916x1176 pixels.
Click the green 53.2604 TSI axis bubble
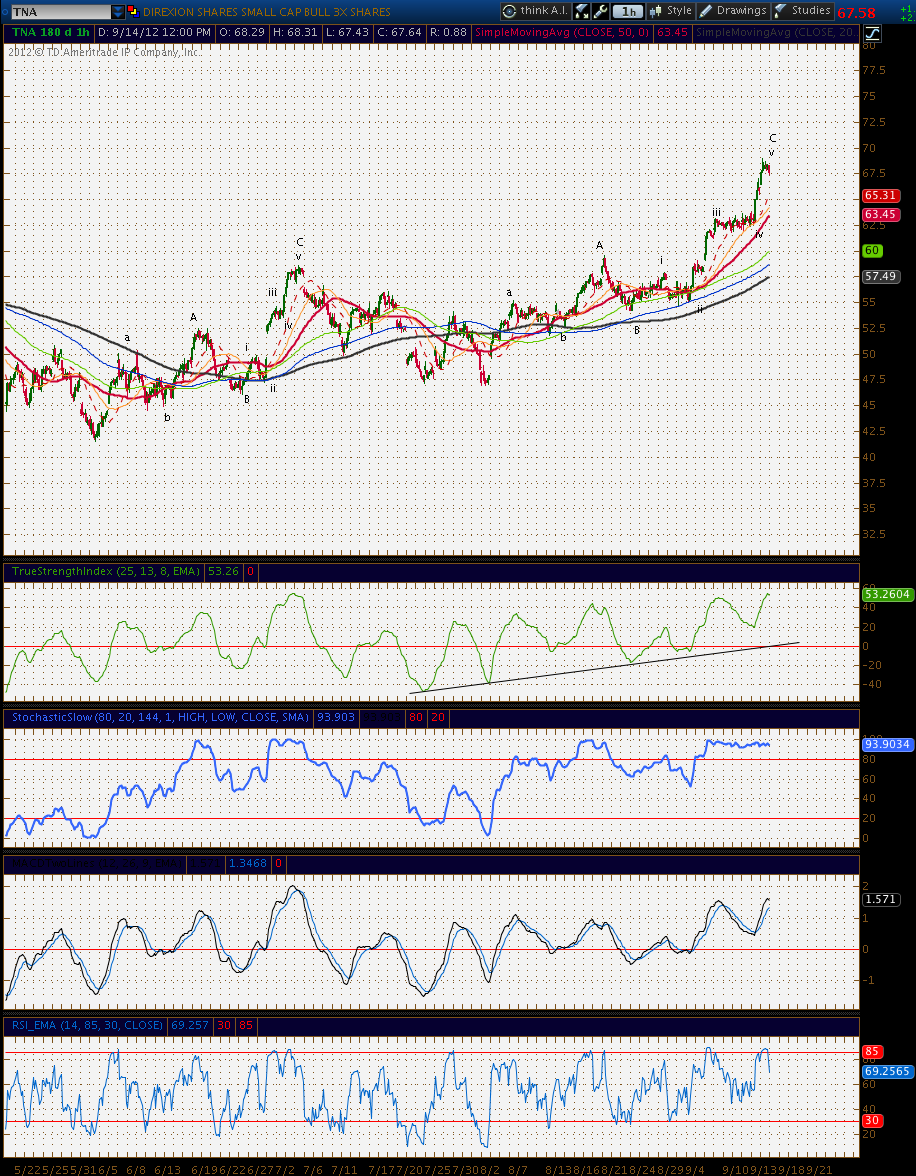[x=887, y=594]
